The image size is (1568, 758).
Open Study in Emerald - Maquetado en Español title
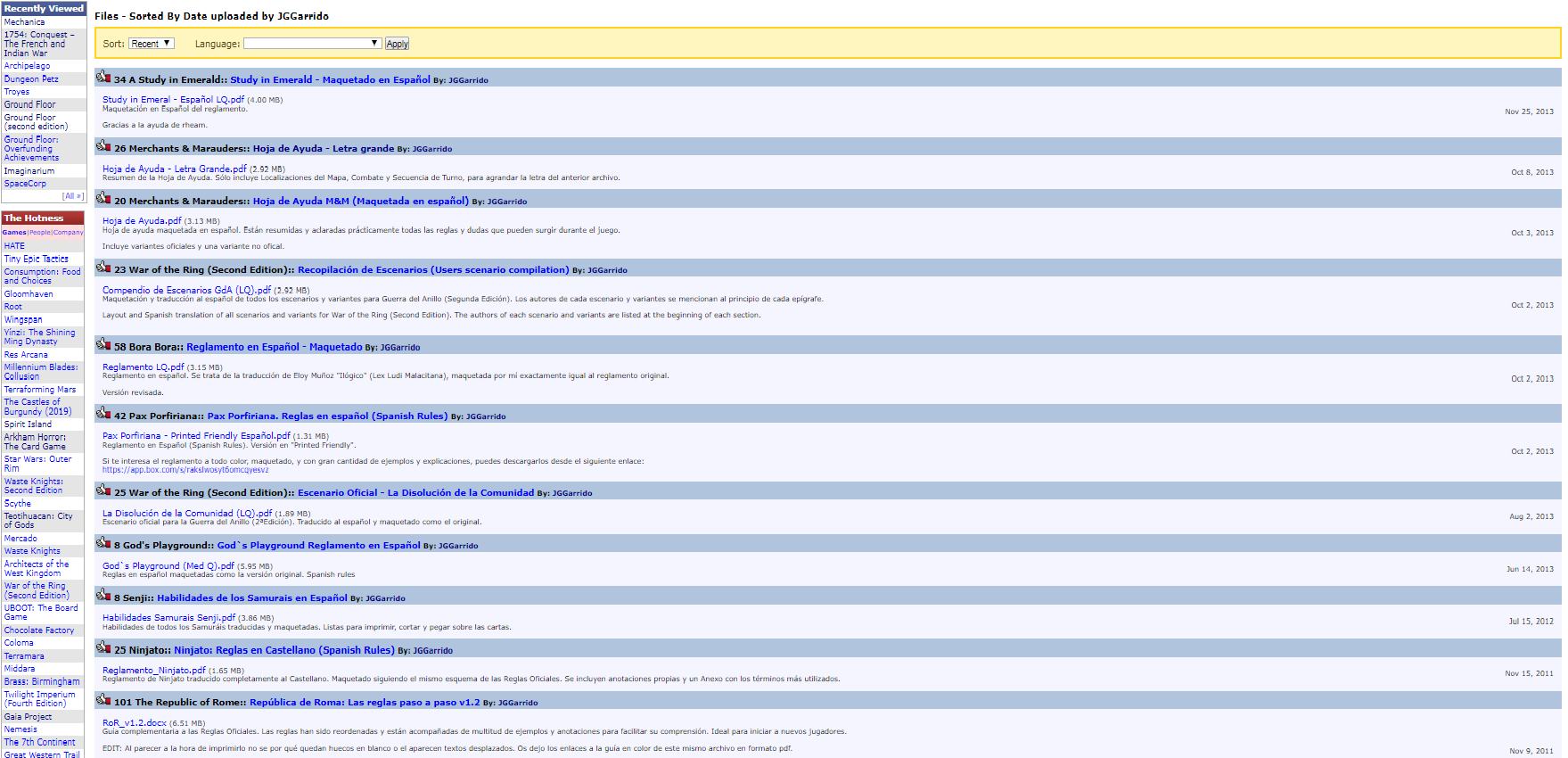coord(330,79)
